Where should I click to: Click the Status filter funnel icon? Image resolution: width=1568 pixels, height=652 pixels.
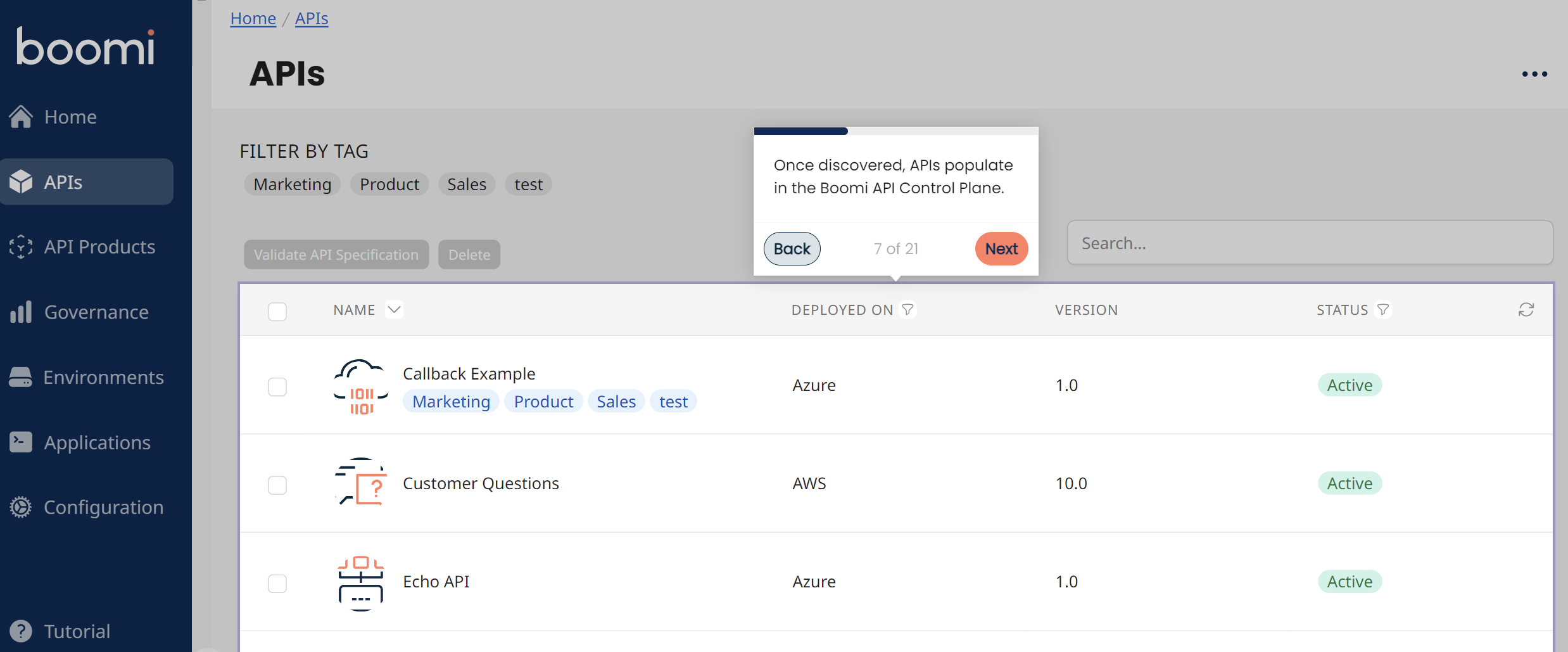pyautogui.click(x=1383, y=309)
